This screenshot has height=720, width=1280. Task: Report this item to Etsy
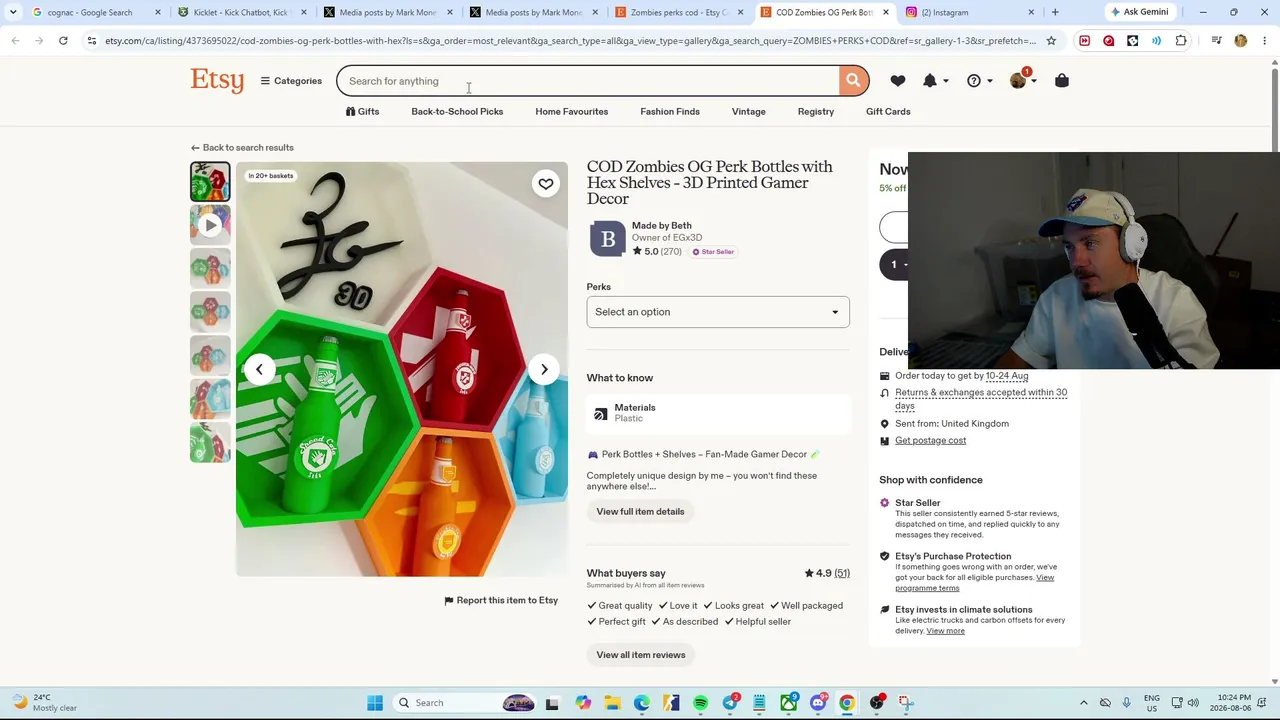click(501, 601)
